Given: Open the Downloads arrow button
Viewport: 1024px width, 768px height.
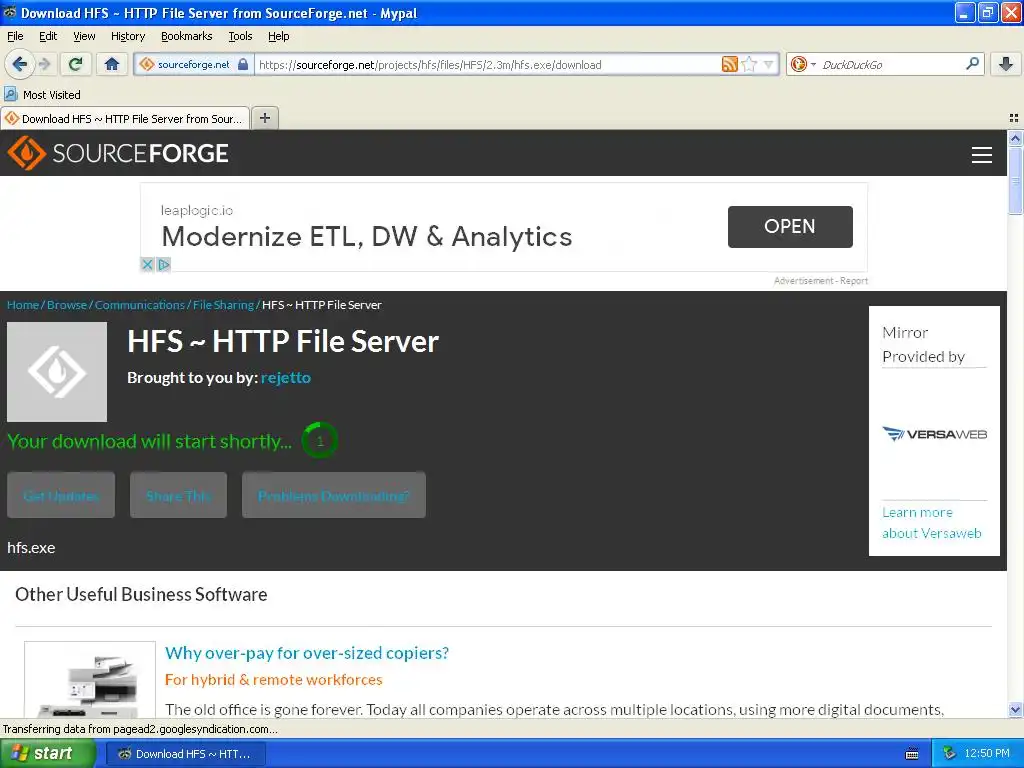Looking at the screenshot, I should [x=1006, y=64].
